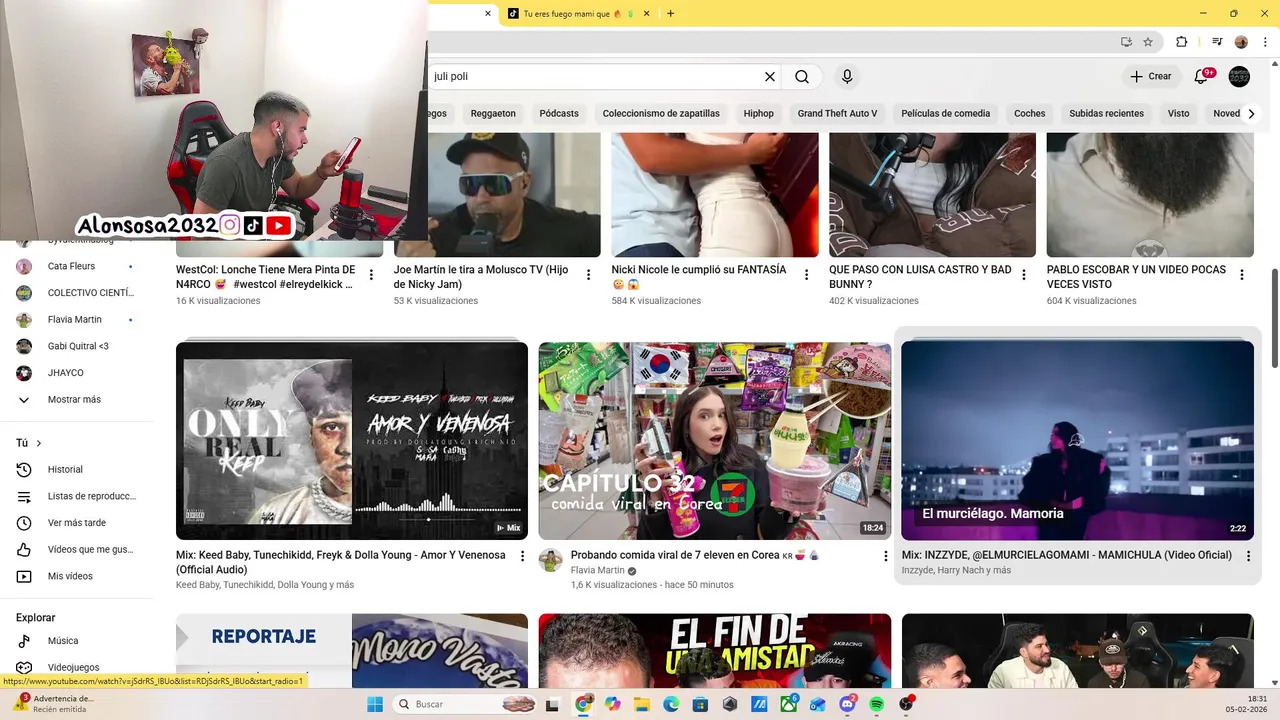Viewport: 1280px width, 720px height.
Task: Open options for Keed Baby mix
Action: [522, 556]
